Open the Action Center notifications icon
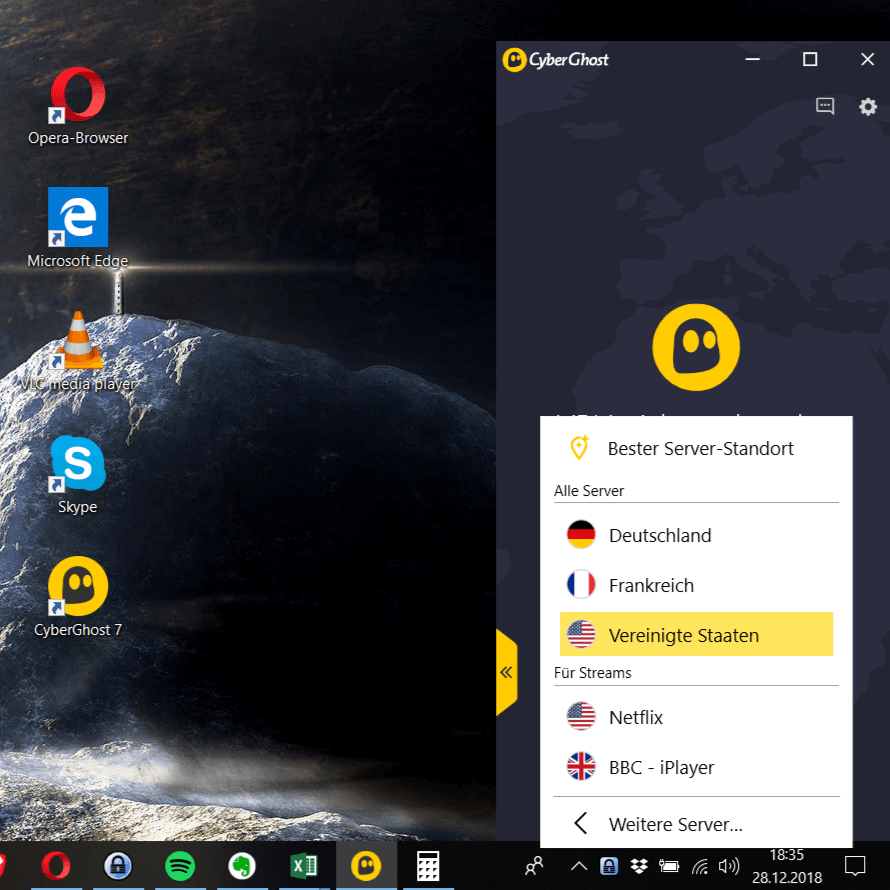Image resolution: width=890 pixels, height=890 pixels. tap(855, 866)
